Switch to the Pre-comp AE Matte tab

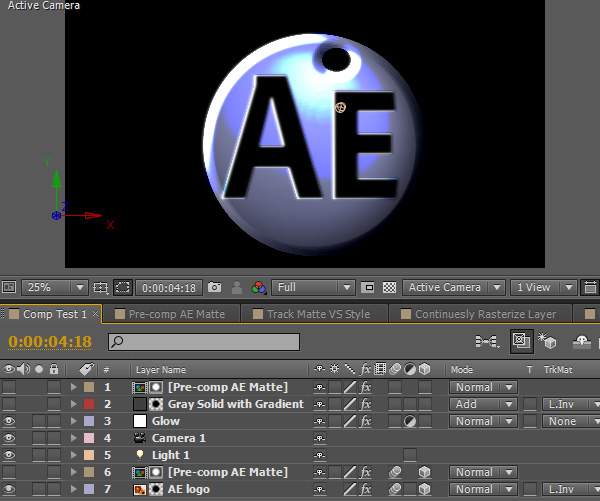click(176, 314)
